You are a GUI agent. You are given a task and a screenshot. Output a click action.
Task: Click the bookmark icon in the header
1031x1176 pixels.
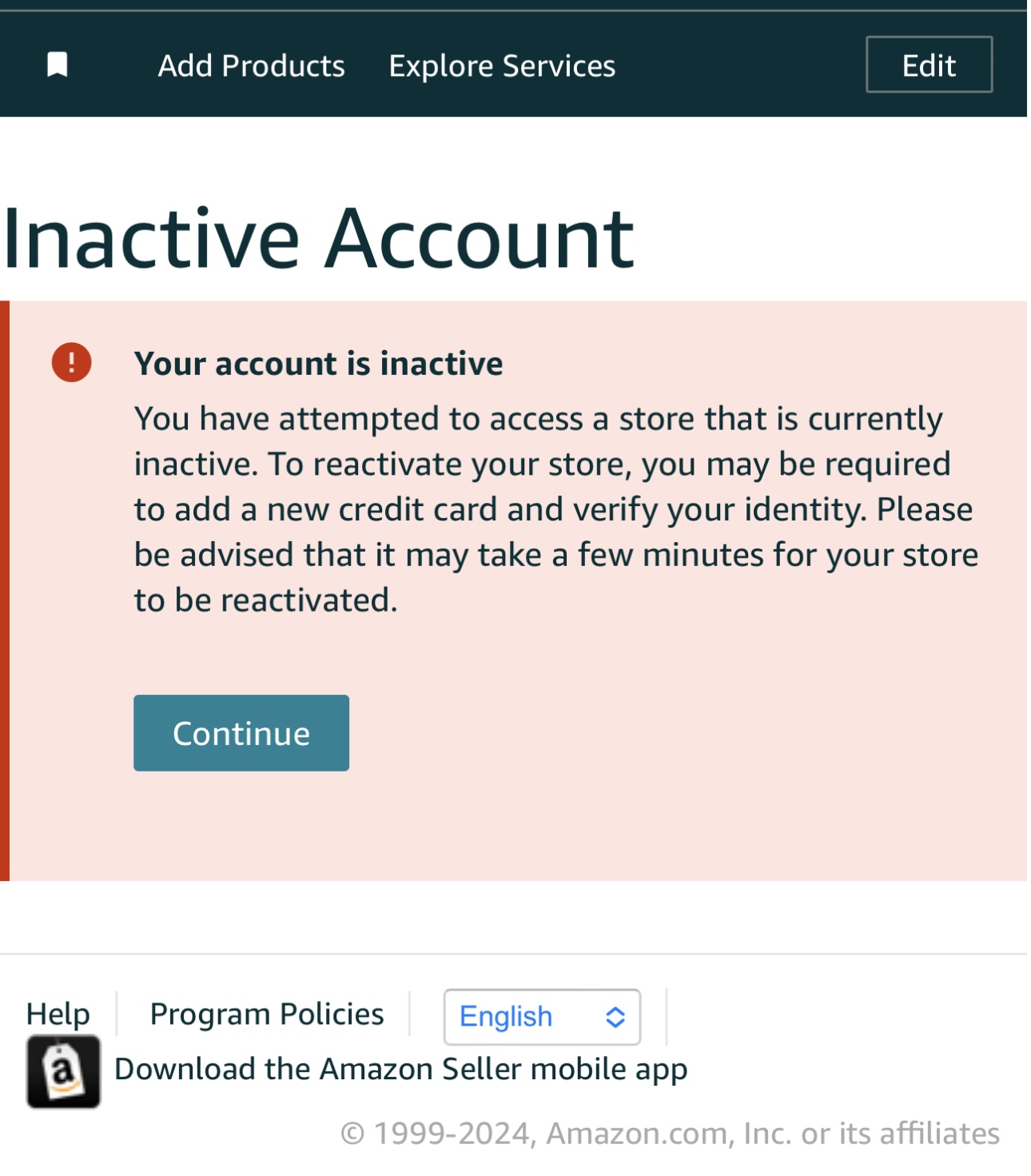tap(58, 65)
